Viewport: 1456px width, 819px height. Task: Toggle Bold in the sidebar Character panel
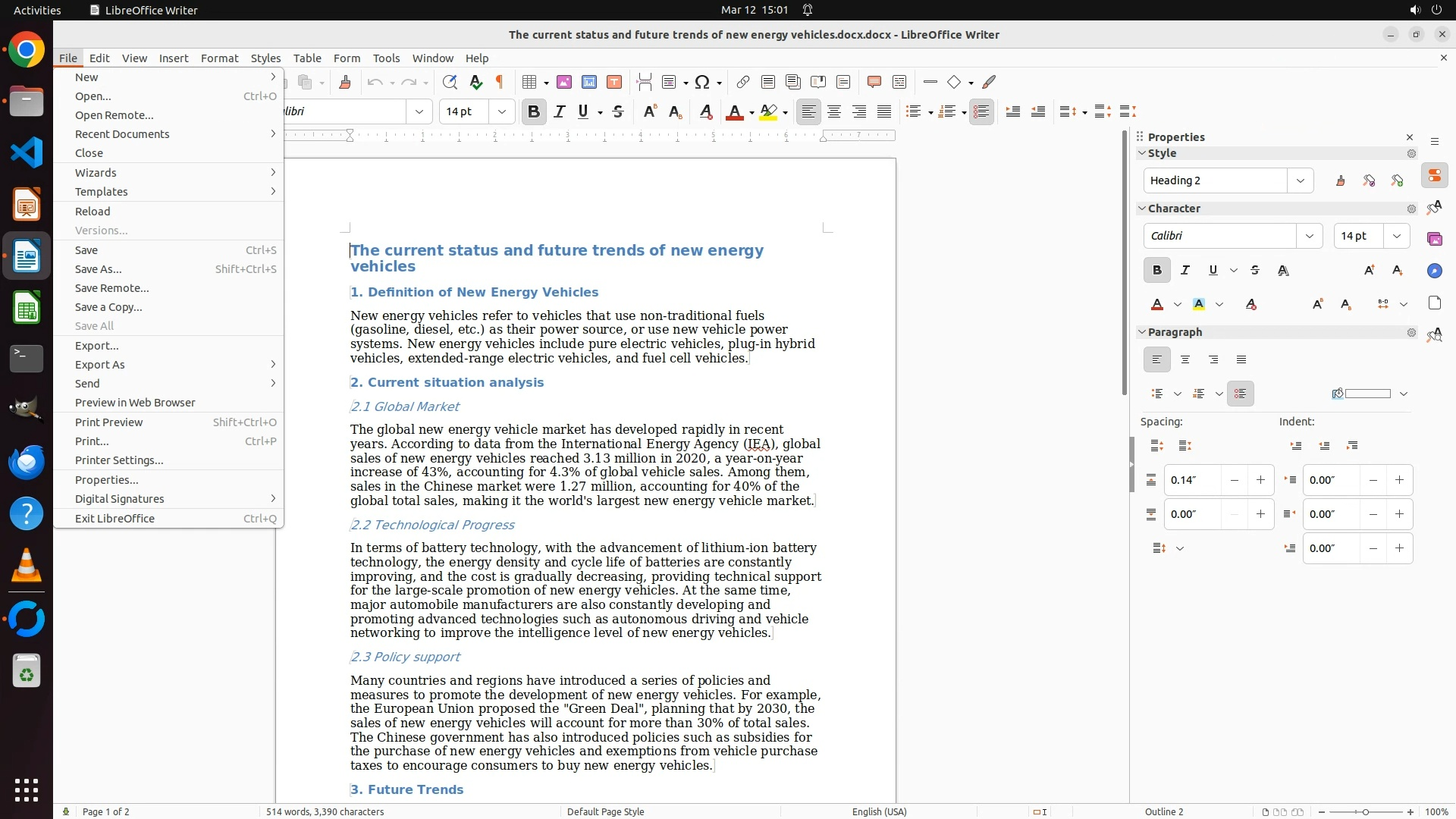click(1156, 270)
